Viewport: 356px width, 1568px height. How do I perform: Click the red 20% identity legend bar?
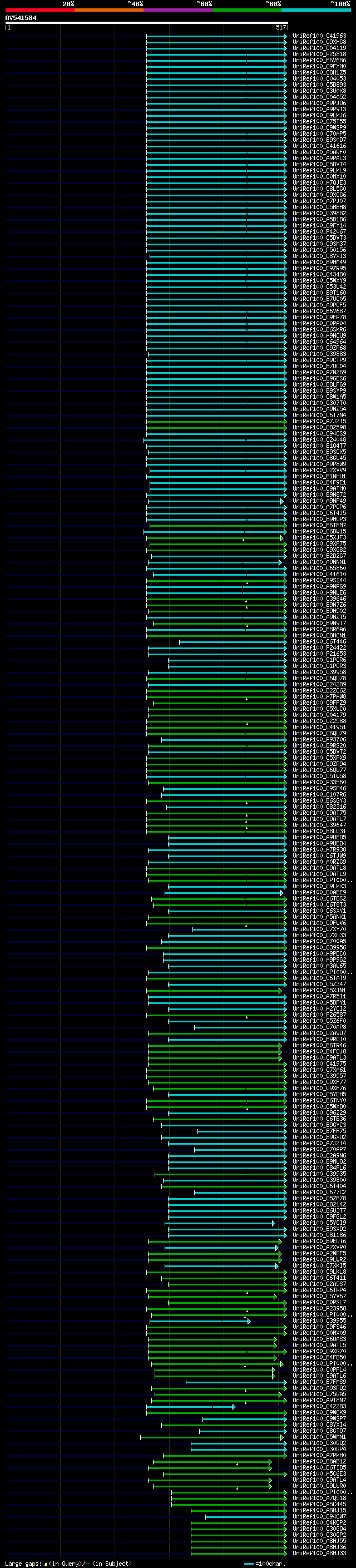click(x=39, y=10)
